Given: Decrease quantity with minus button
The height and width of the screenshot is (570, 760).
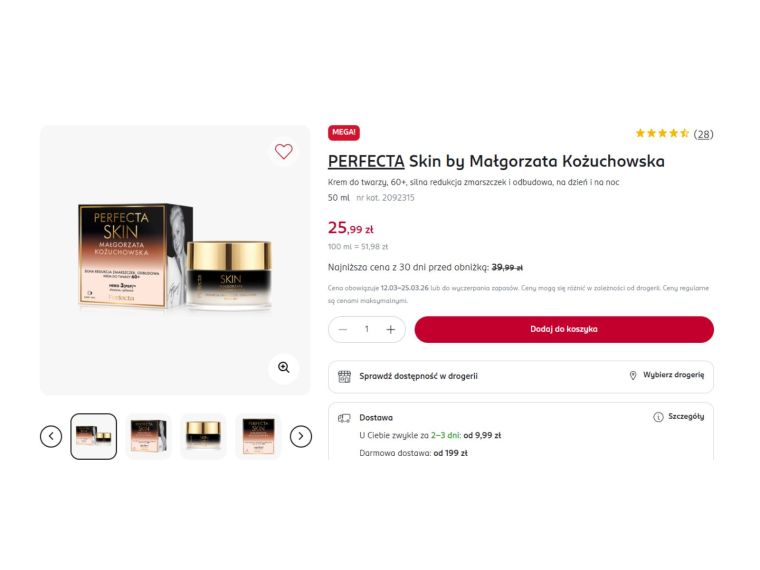Looking at the screenshot, I should 343,330.
